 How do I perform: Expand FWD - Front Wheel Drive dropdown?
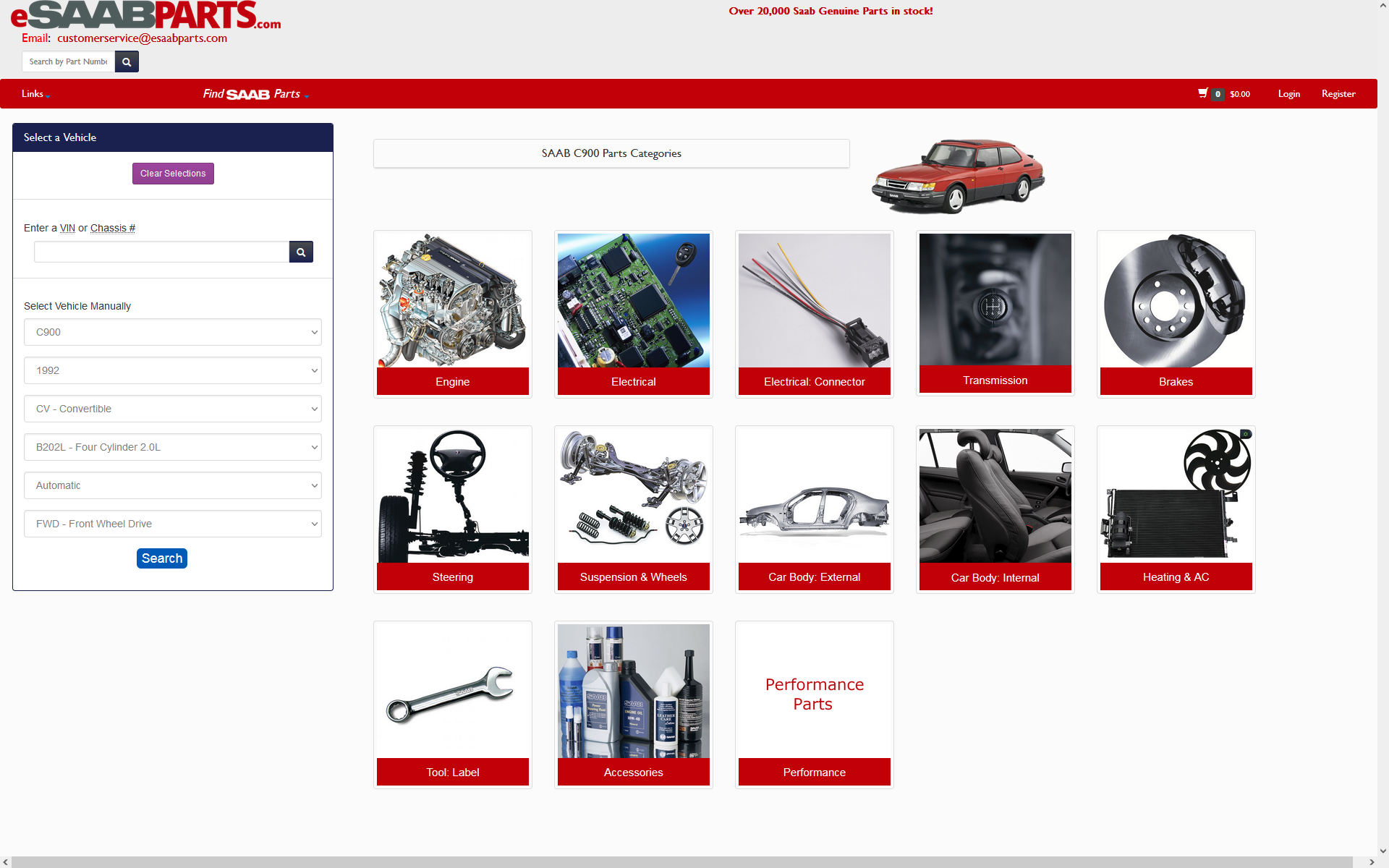[x=173, y=524]
